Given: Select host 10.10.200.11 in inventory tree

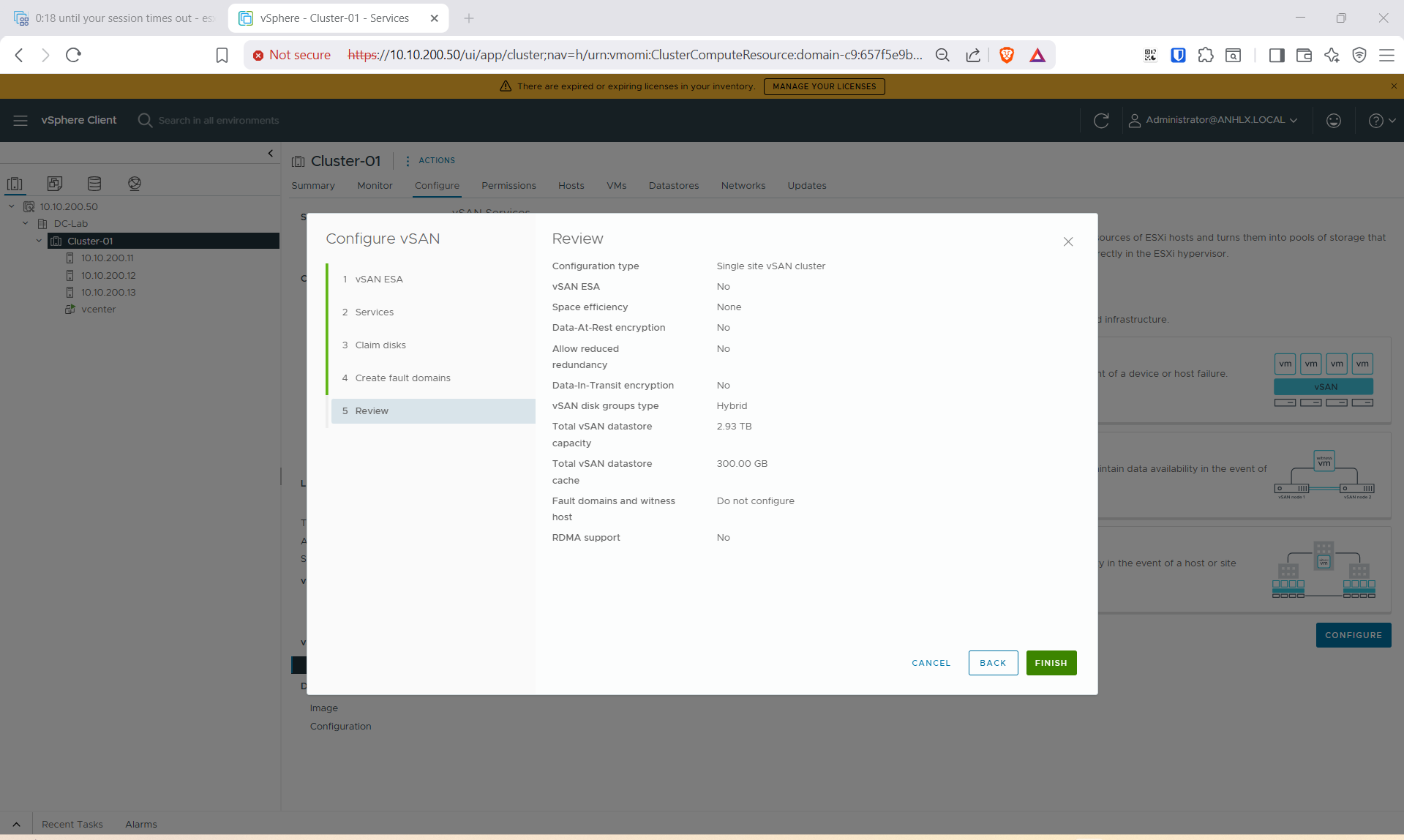Looking at the screenshot, I should click(x=107, y=258).
